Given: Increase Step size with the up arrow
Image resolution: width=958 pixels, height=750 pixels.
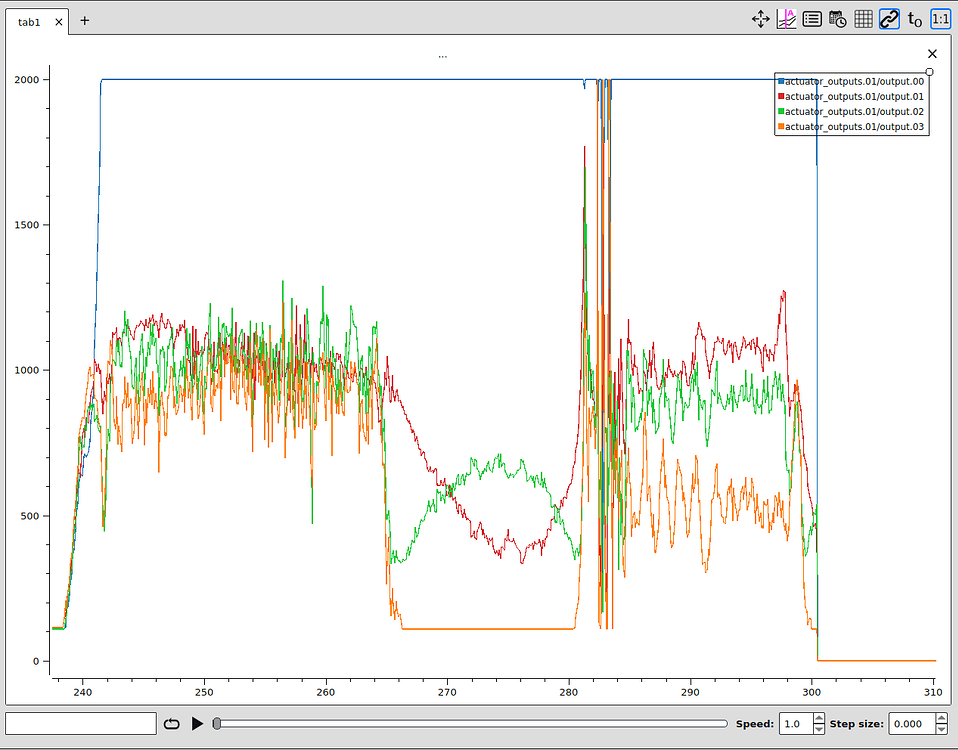Looking at the screenshot, I should click(x=942, y=719).
